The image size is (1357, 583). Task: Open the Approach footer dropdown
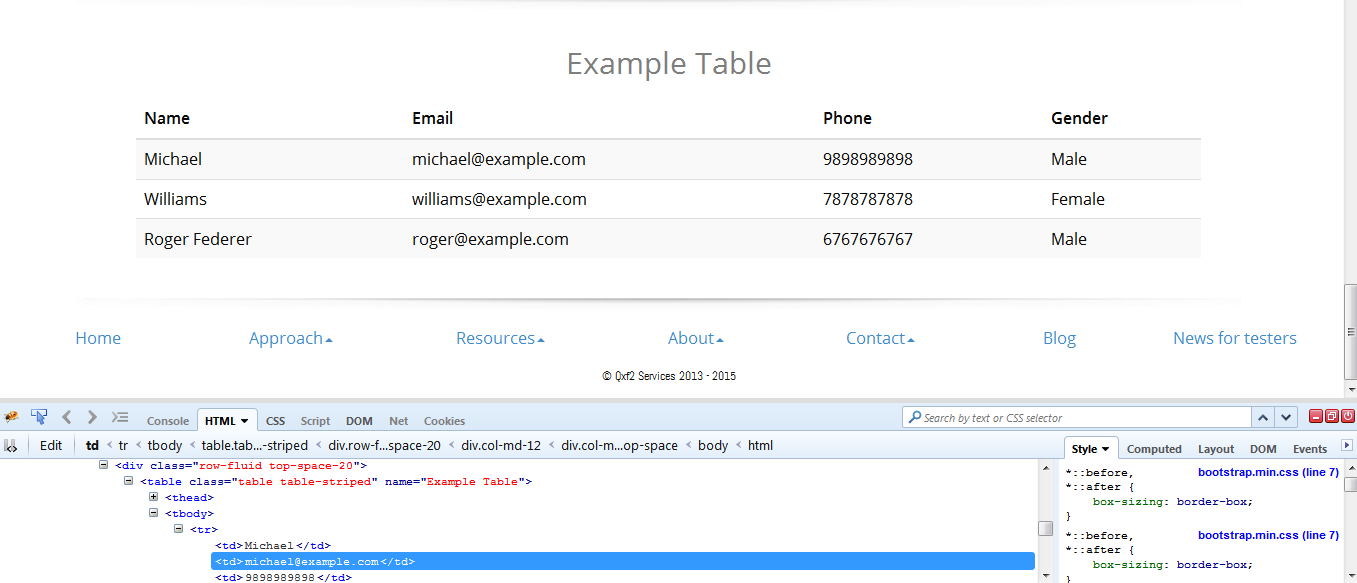(x=290, y=338)
